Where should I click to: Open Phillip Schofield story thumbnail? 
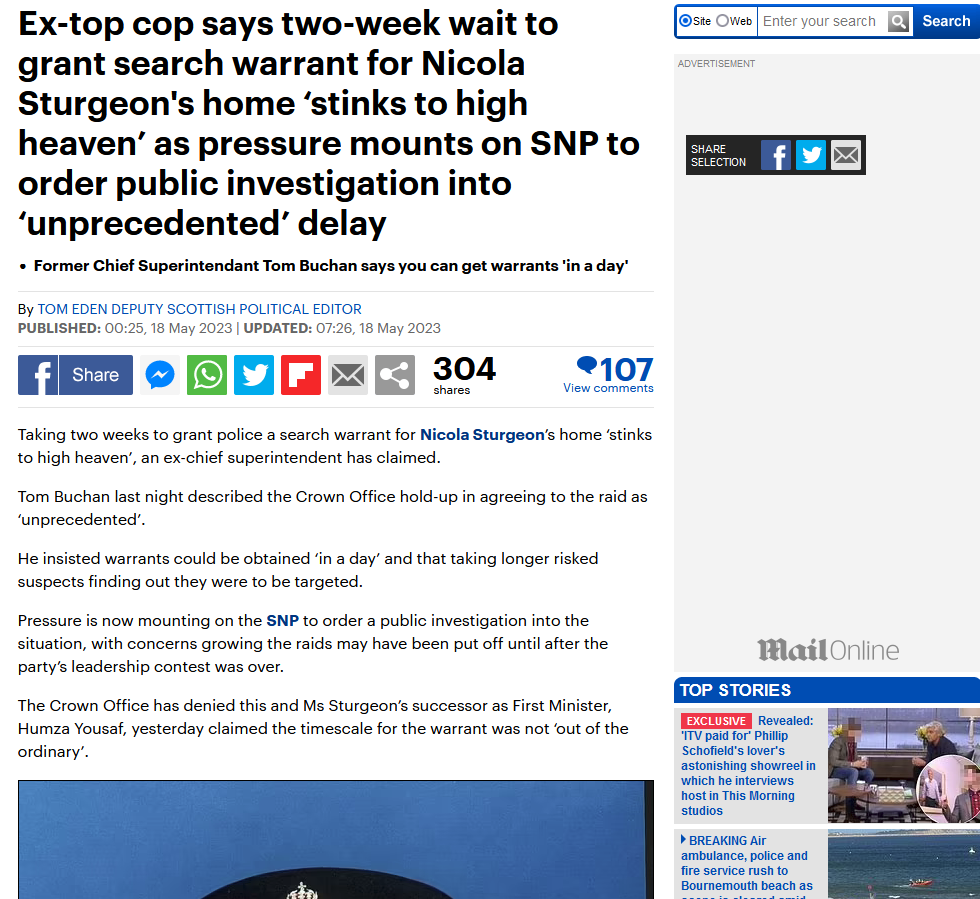[904, 765]
